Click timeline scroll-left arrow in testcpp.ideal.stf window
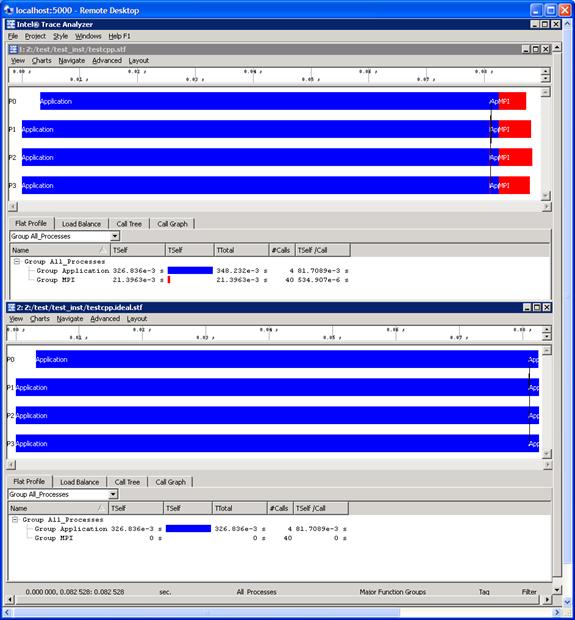Viewport: 575px width, 620px height. [11, 465]
